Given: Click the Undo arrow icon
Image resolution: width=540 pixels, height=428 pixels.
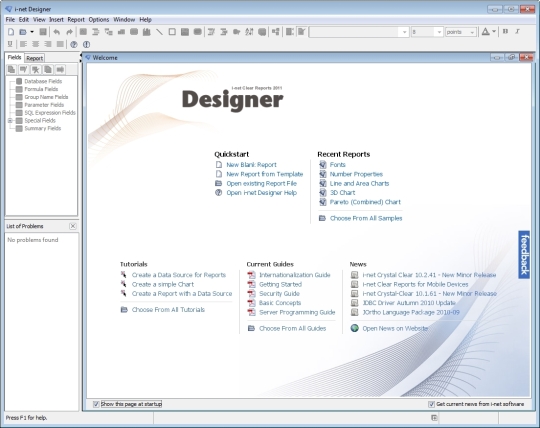Looking at the screenshot, I should click(57, 32).
